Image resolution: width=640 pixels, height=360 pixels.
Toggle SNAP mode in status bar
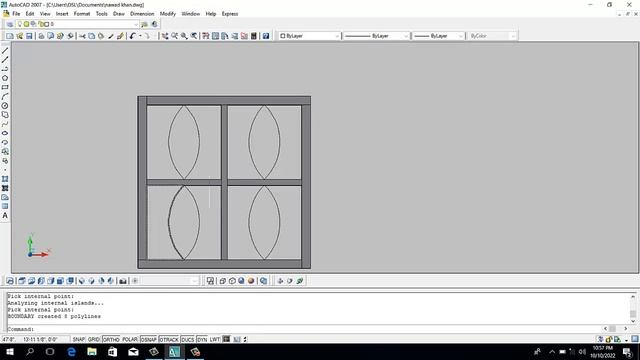point(79,339)
